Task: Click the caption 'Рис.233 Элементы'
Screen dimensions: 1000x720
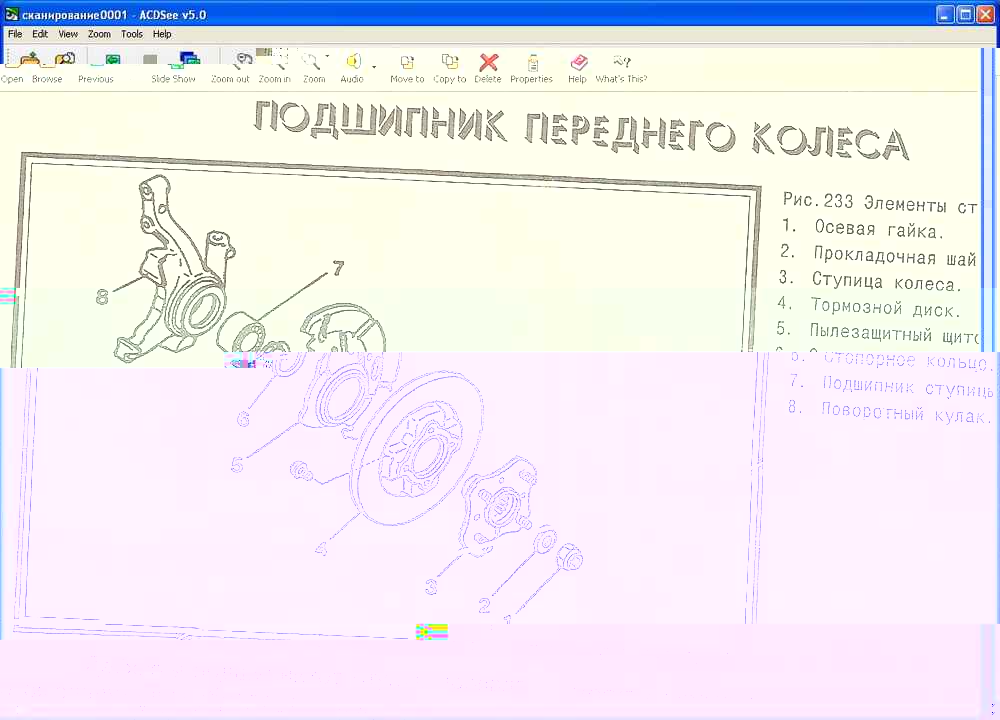Action: (865, 202)
